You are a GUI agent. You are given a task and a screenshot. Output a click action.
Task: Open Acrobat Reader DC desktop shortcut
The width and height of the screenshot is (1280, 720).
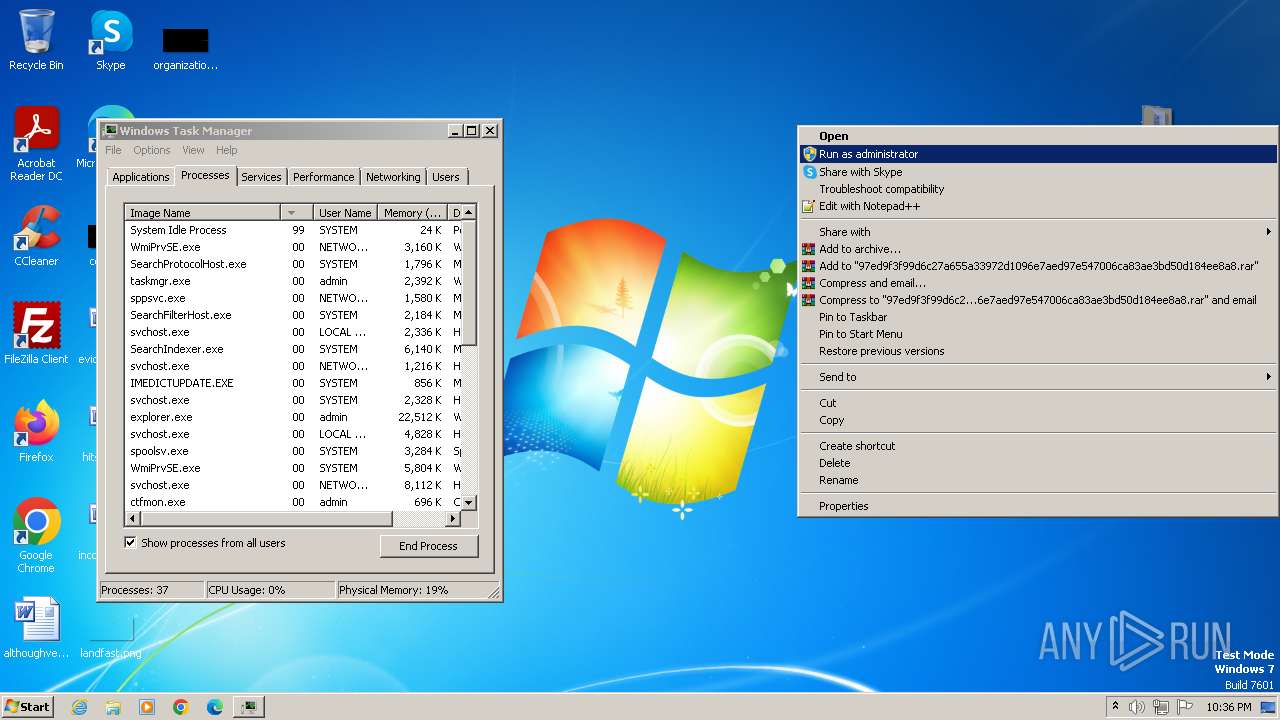pyautogui.click(x=36, y=143)
